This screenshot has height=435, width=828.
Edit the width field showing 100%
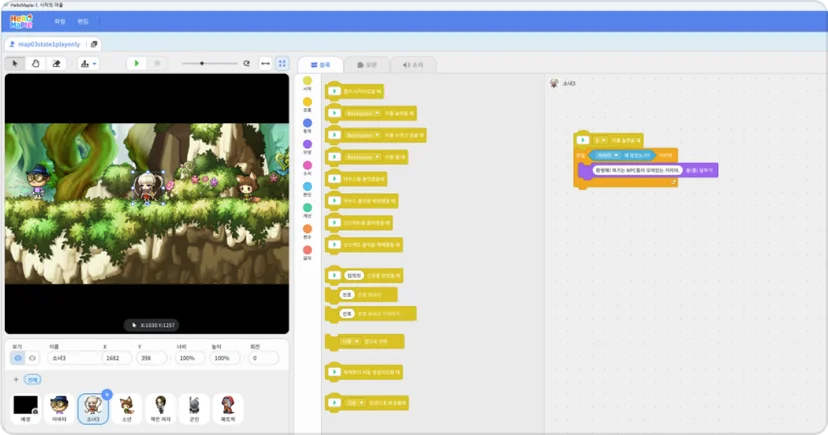tap(190, 358)
